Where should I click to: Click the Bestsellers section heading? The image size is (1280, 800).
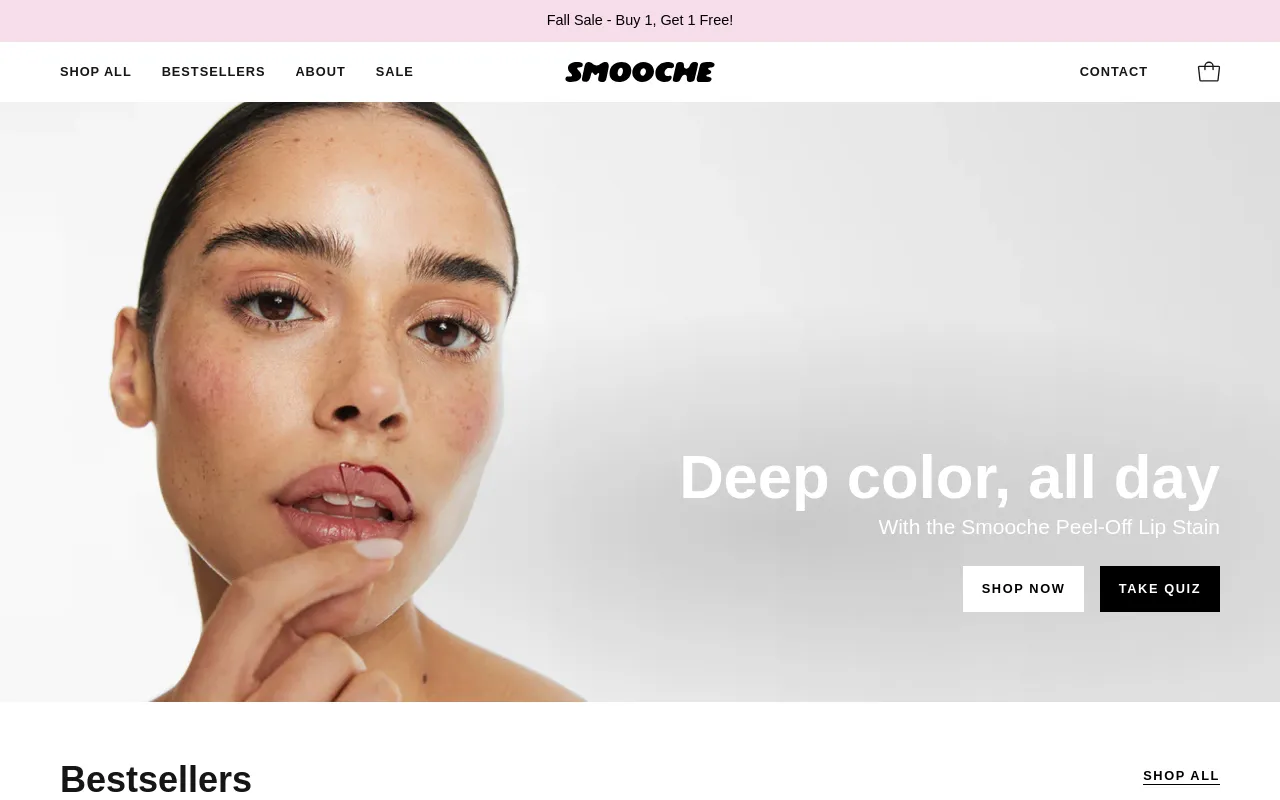[x=156, y=778]
